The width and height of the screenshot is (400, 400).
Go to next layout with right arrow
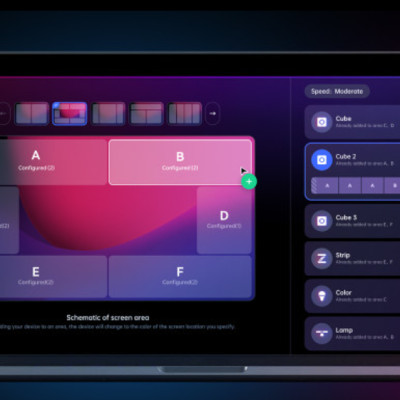213,114
